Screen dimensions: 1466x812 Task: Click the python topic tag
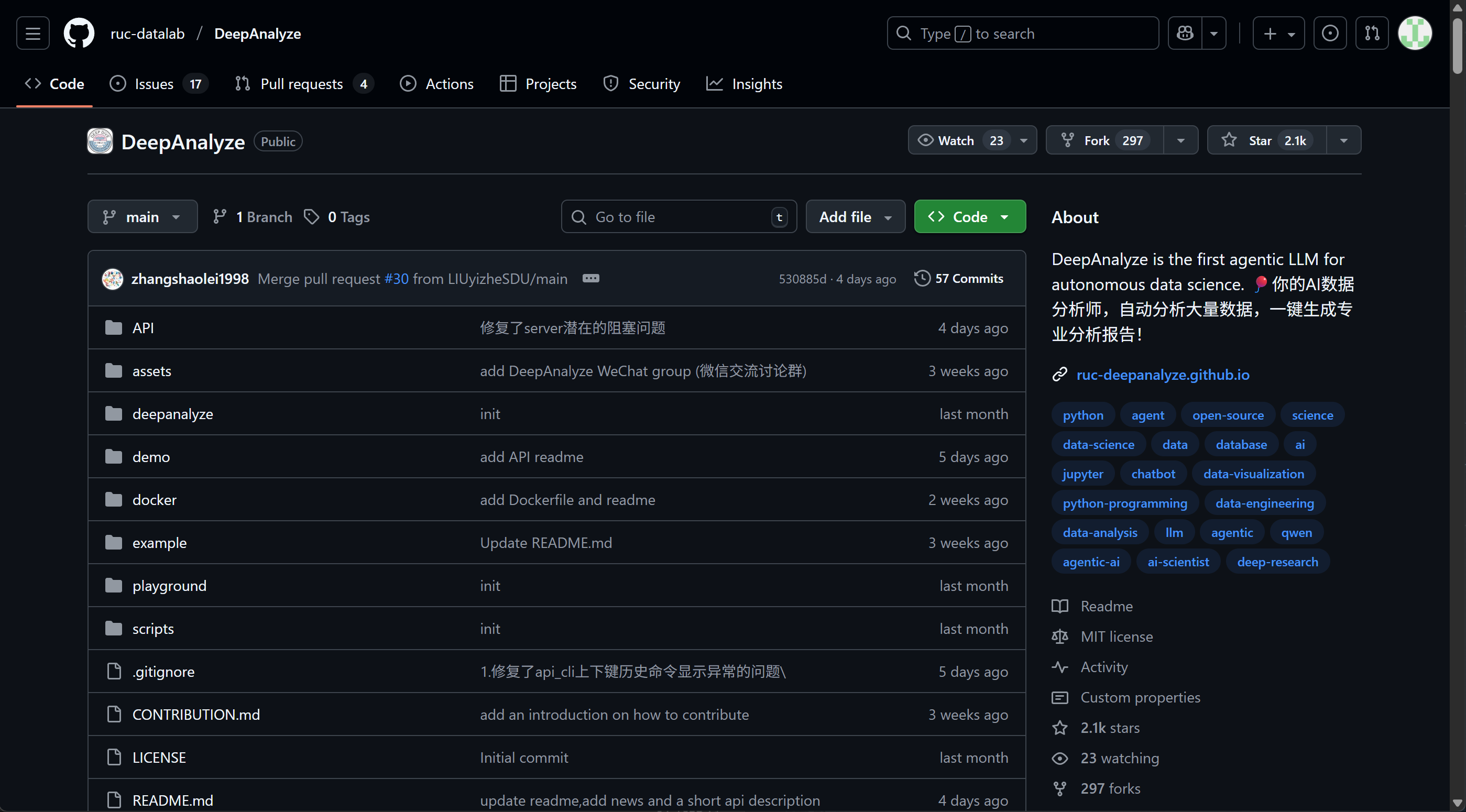coord(1083,415)
